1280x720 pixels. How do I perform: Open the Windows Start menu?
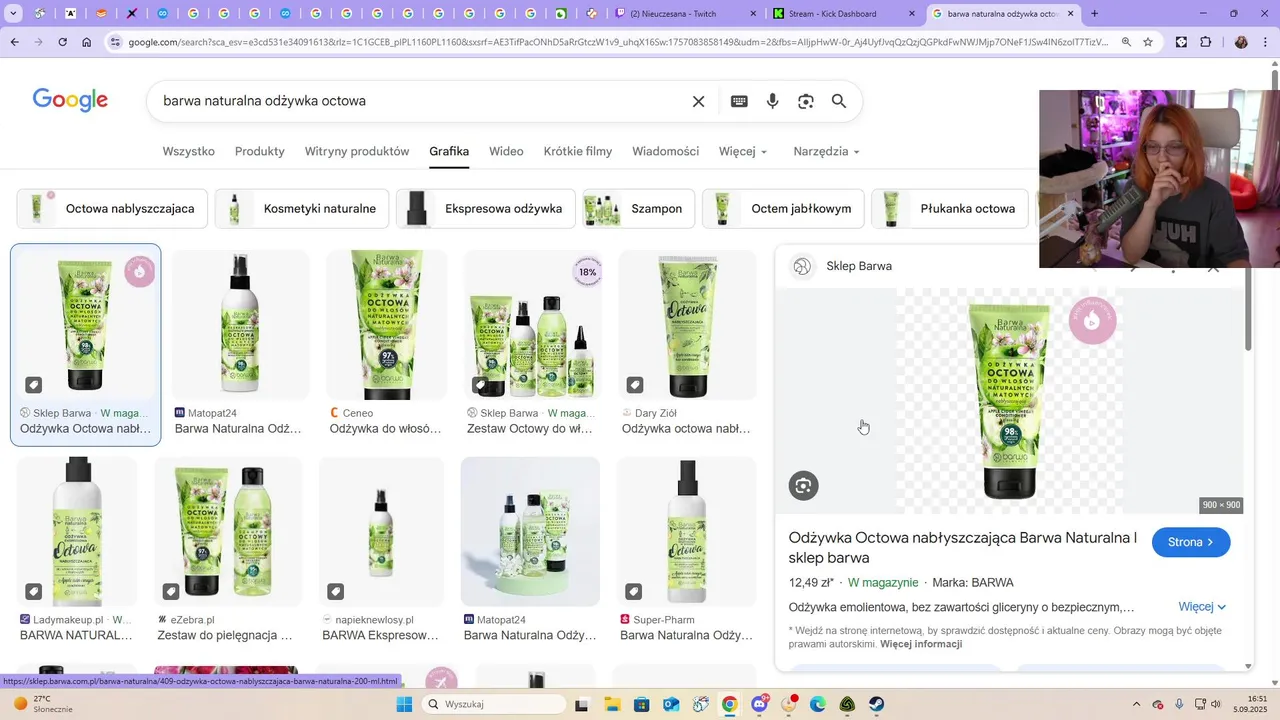coord(404,704)
